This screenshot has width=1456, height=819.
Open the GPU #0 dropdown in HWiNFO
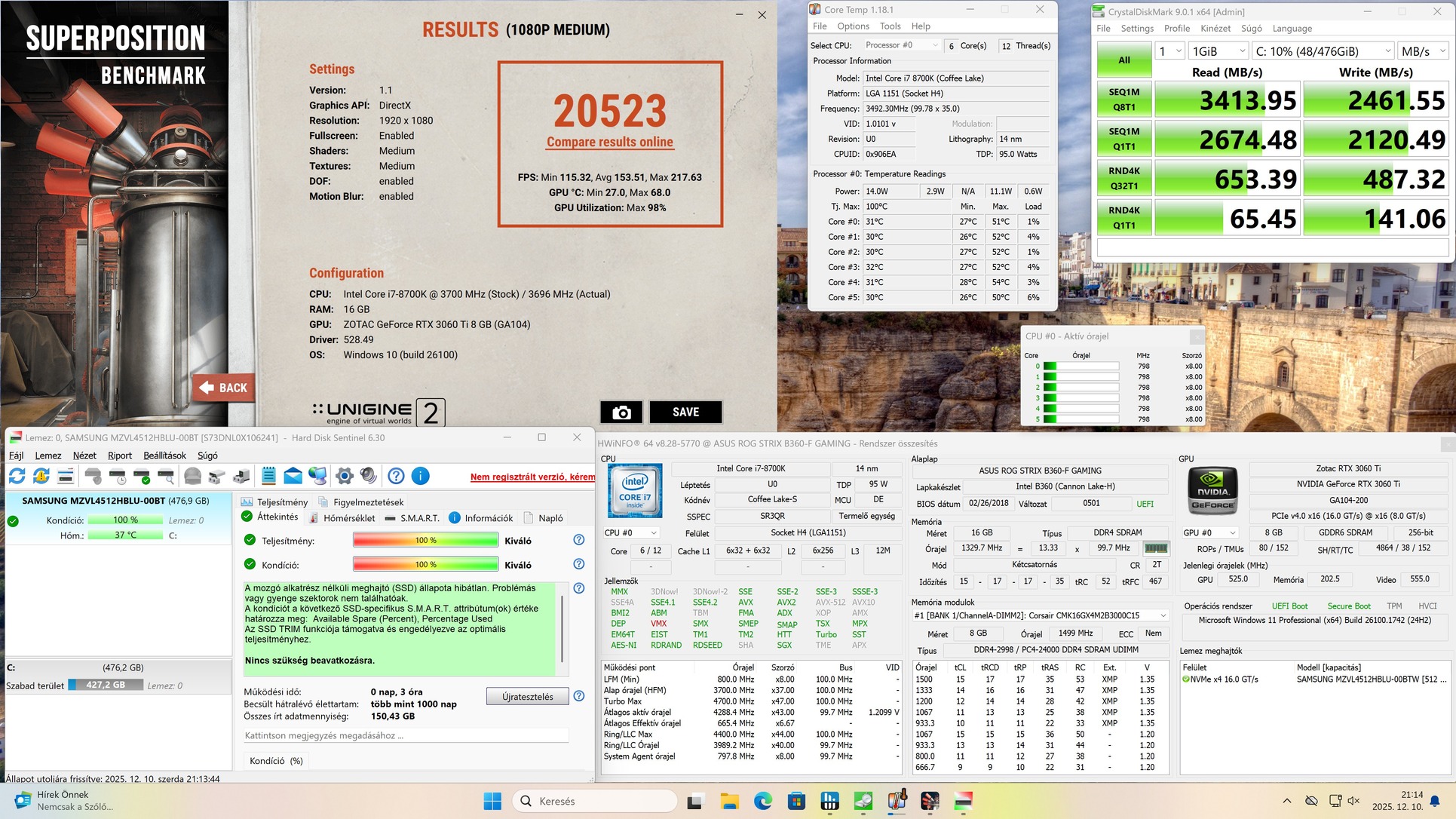tap(1209, 532)
